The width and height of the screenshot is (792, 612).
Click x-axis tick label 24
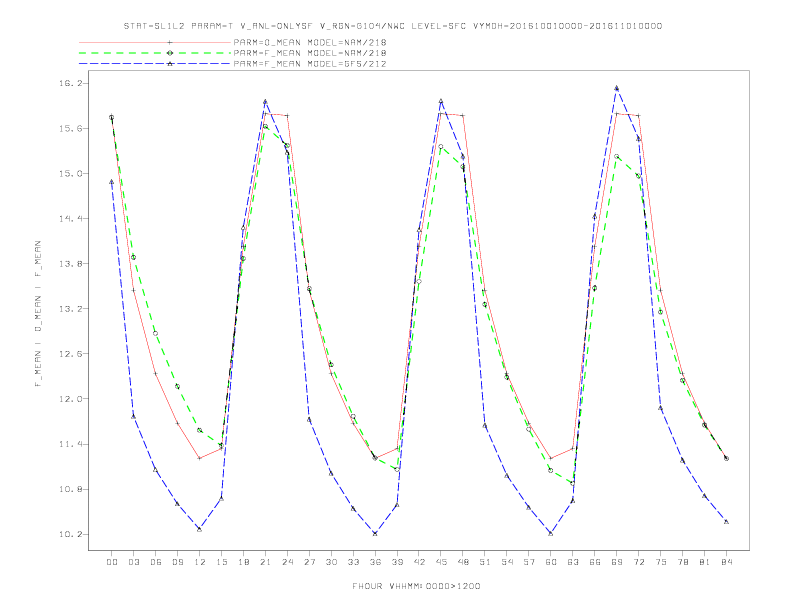click(x=287, y=562)
